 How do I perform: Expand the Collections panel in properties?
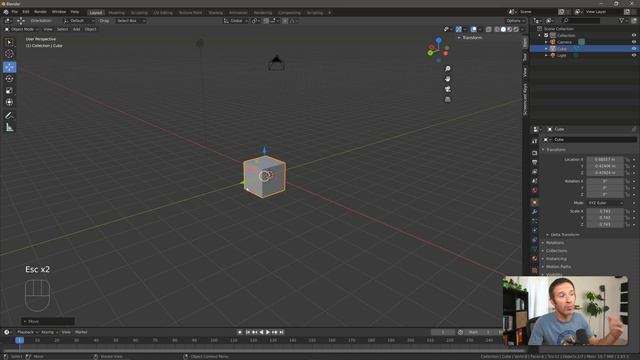click(556, 251)
